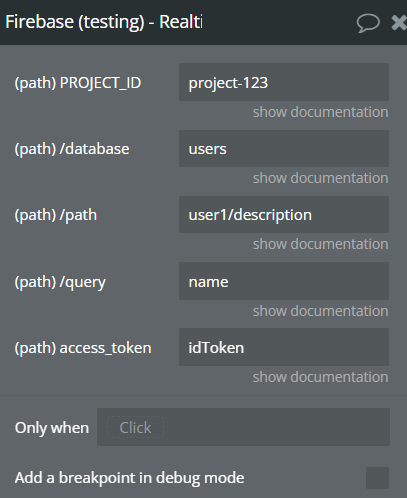Click the /query field containing name
The image size is (407, 498).
tap(284, 281)
